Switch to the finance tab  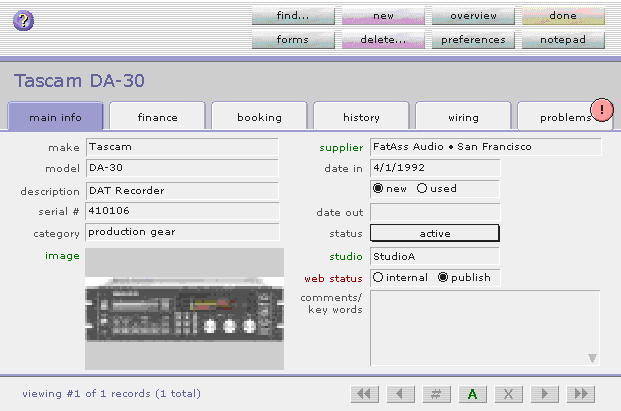[157, 117]
